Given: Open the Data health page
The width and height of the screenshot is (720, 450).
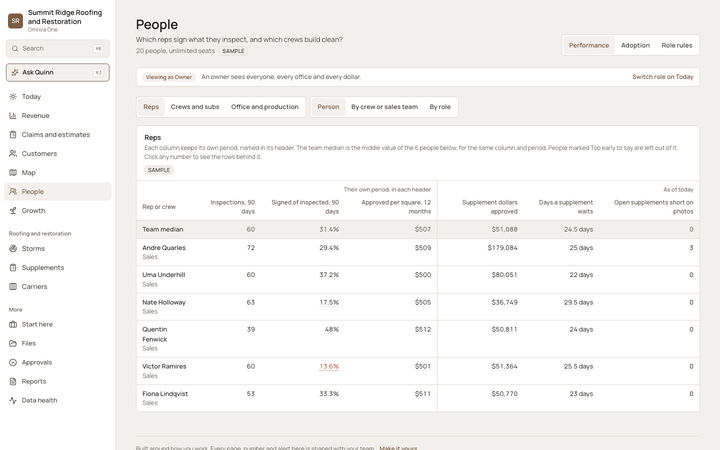Looking at the screenshot, I should point(57,400).
